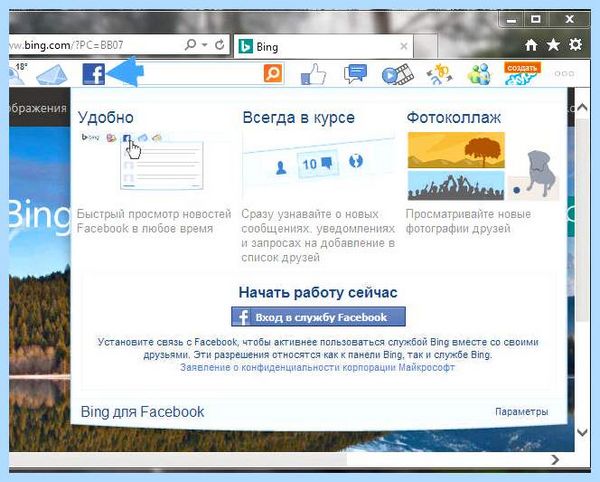Click the создать Skype icon

tap(522, 73)
